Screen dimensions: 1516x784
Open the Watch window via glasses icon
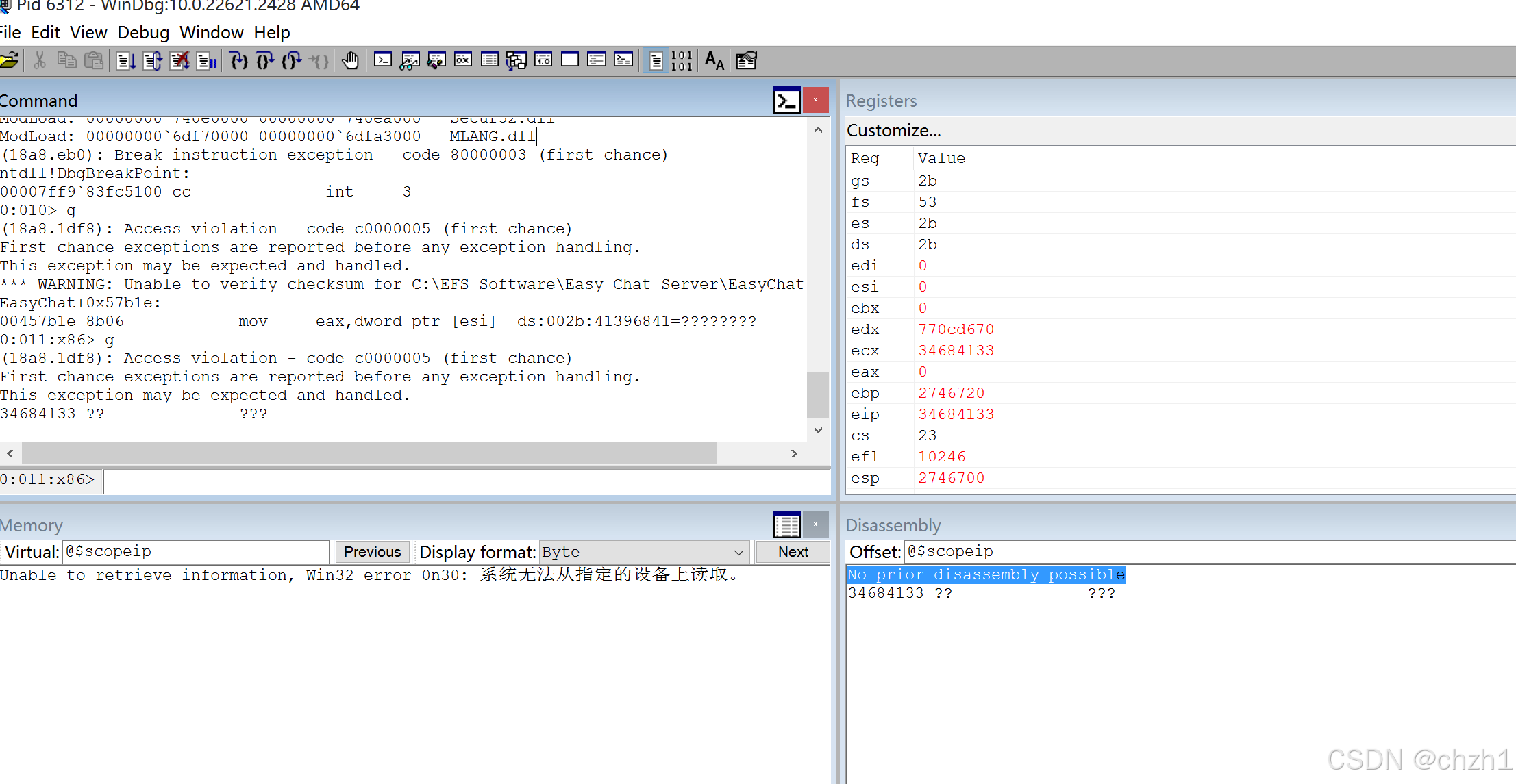pyautogui.click(x=410, y=61)
